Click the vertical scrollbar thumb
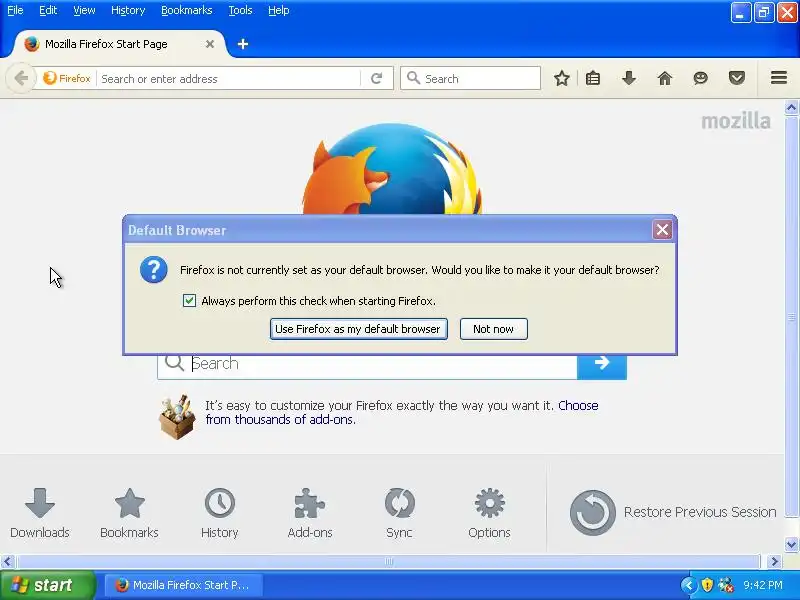 (x=791, y=317)
